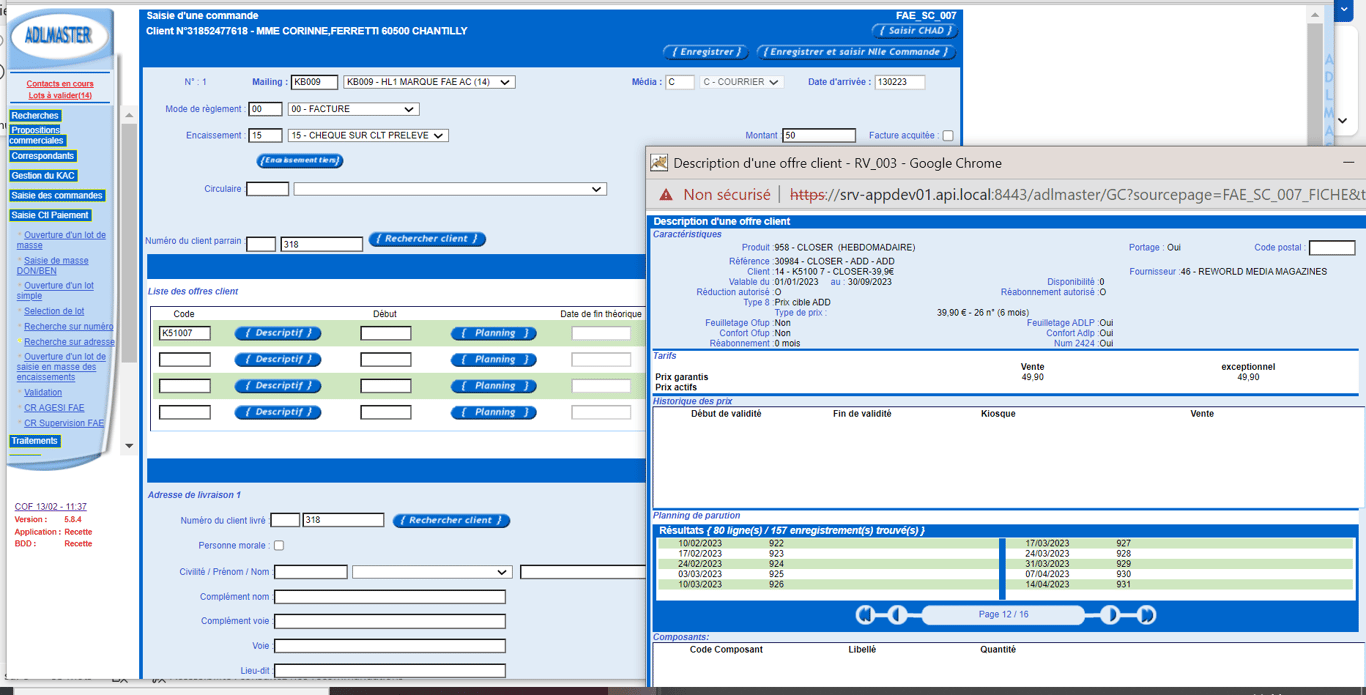Go to last page of parution planning
The height and width of the screenshot is (695, 1366).
[1146, 615]
